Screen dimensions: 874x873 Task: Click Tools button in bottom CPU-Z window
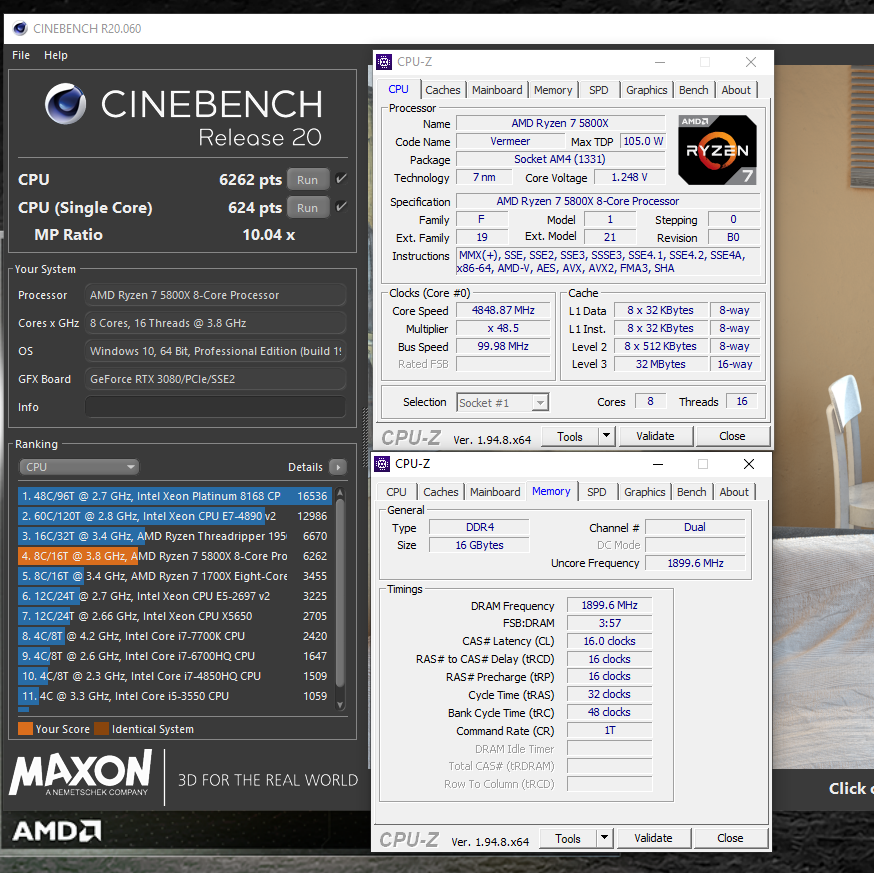pos(567,838)
